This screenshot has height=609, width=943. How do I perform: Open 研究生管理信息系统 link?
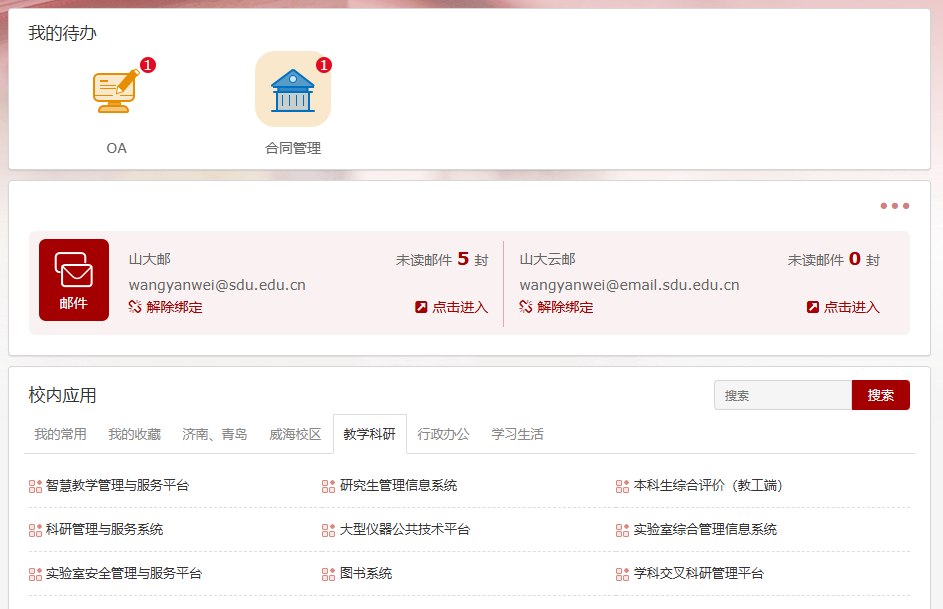tap(398, 486)
